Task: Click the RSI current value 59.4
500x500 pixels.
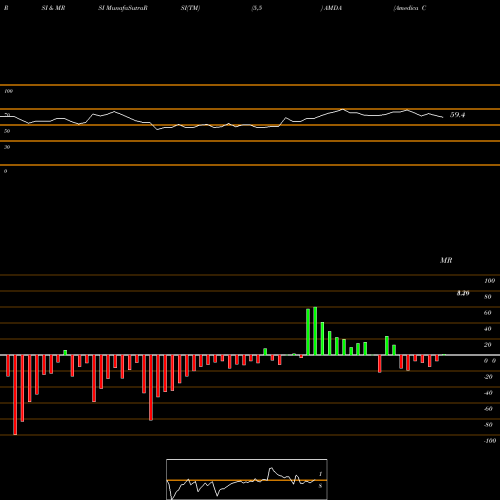Action: pyautogui.click(x=457, y=115)
